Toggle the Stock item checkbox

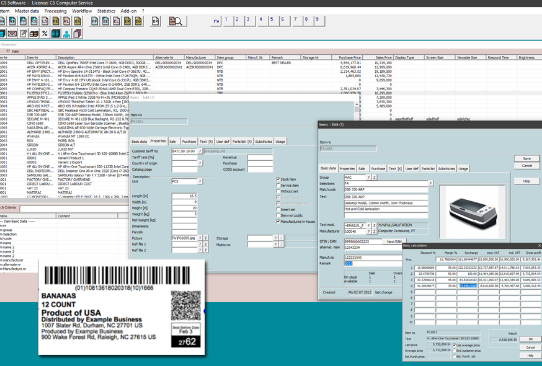(278, 179)
